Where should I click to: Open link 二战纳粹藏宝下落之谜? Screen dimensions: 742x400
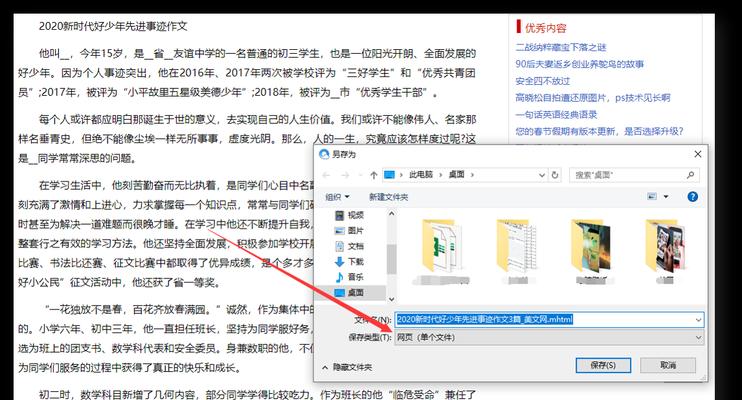point(560,47)
